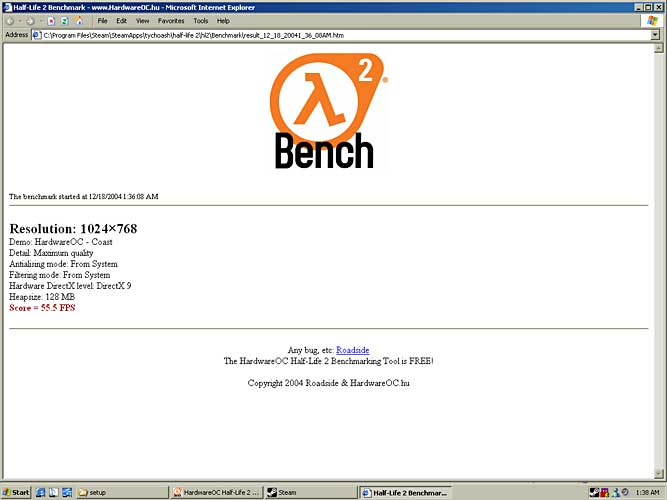Open the Back button history dropdown
This screenshot has width=667, height=500.
coord(20,21)
